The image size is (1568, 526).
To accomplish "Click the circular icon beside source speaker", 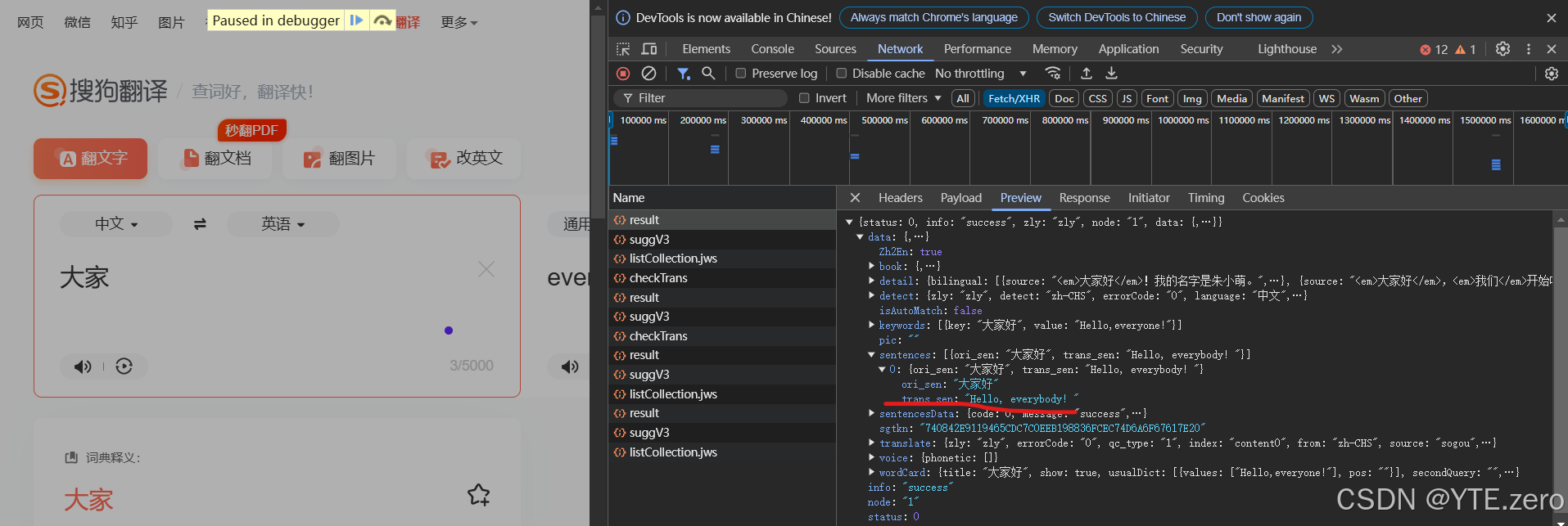I will click(124, 366).
